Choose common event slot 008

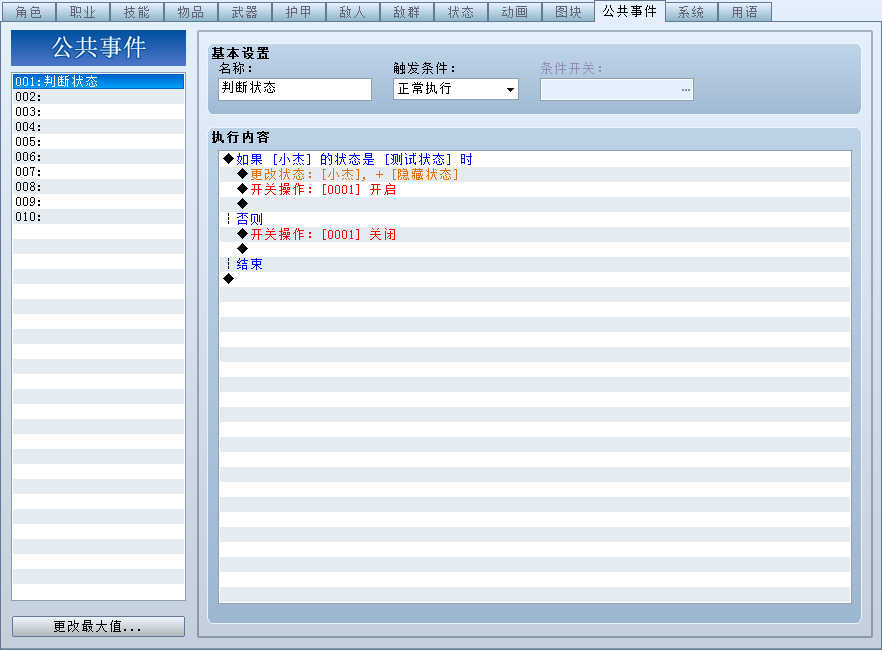point(98,187)
